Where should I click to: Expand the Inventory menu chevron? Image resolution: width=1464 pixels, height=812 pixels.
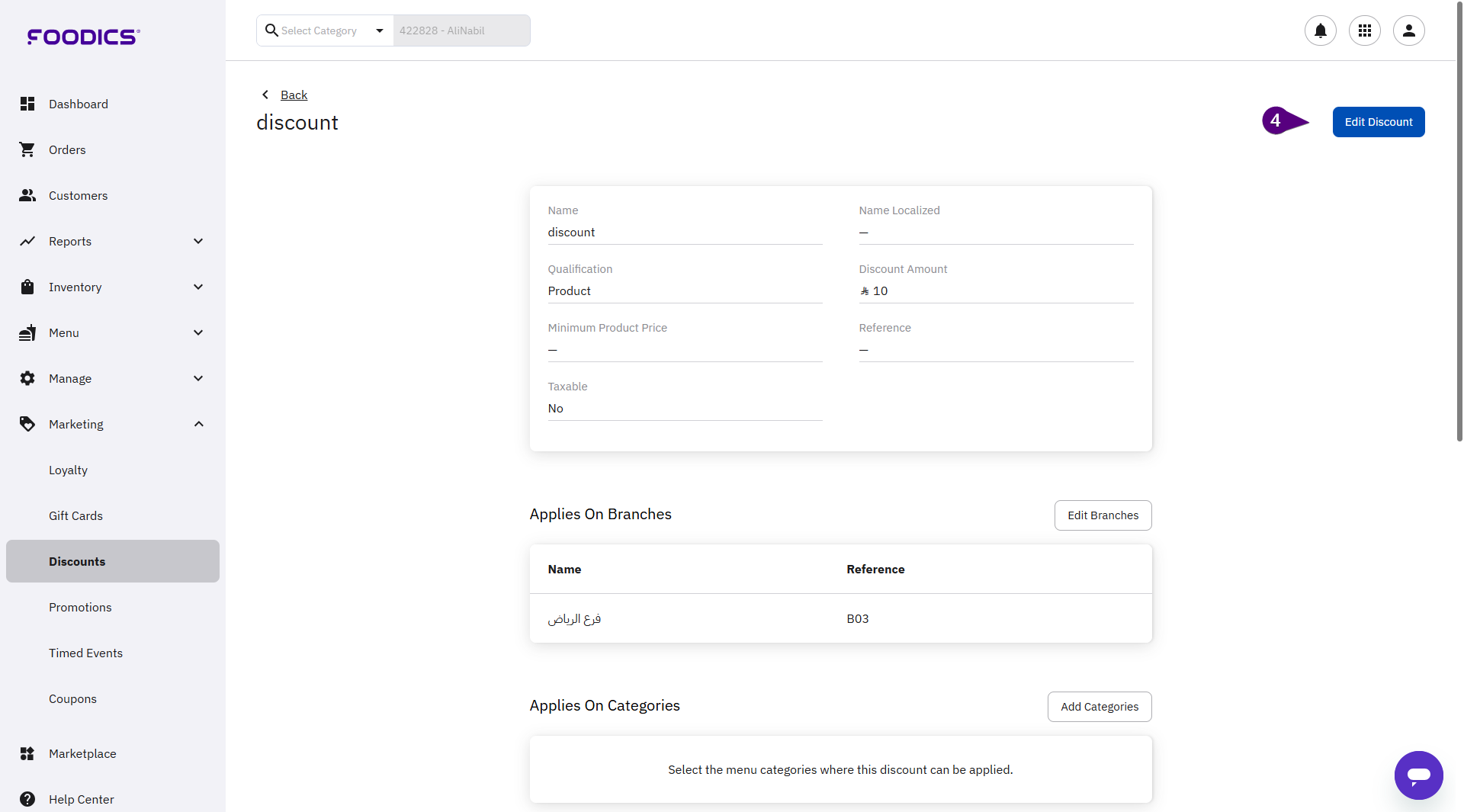(198, 287)
